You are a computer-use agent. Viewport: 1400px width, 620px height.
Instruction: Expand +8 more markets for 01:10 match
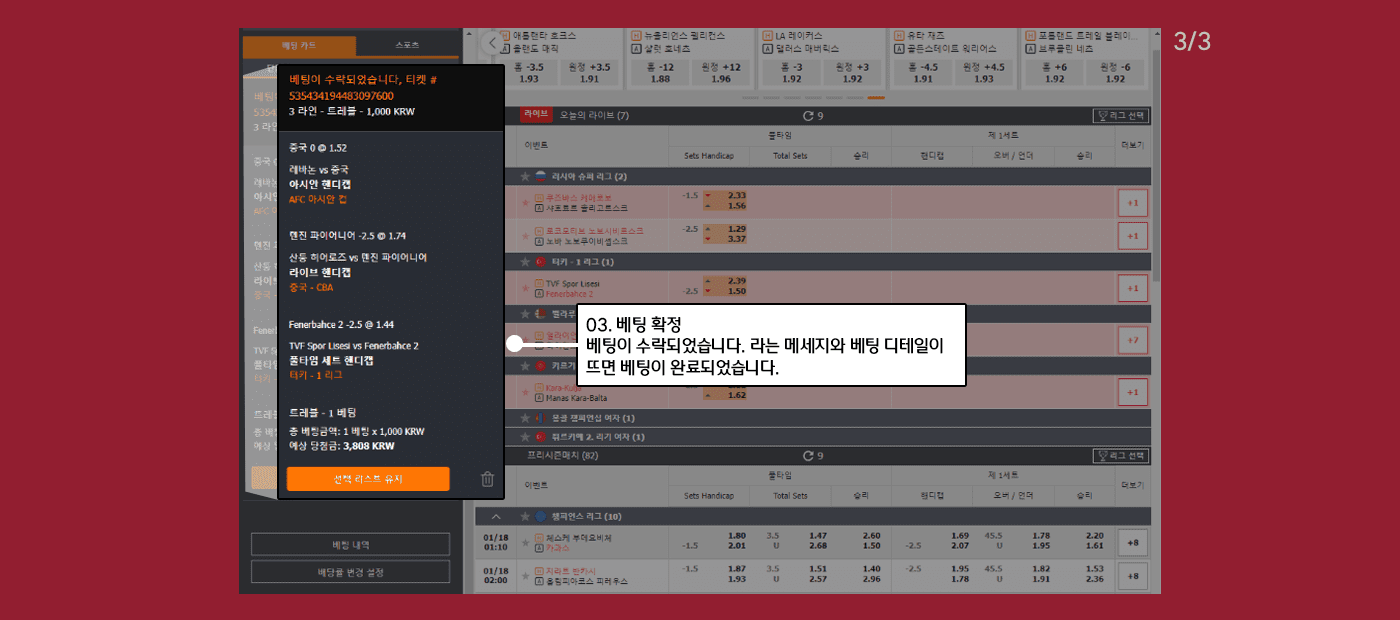[1132, 543]
